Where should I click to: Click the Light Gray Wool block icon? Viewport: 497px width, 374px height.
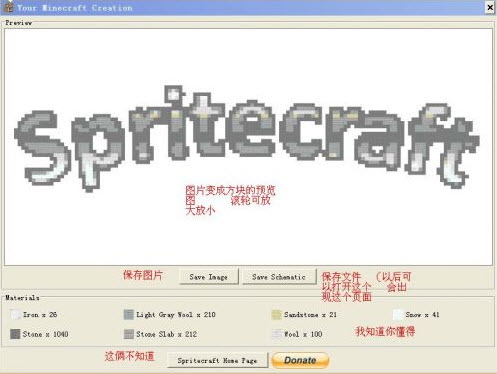click(129, 314)
